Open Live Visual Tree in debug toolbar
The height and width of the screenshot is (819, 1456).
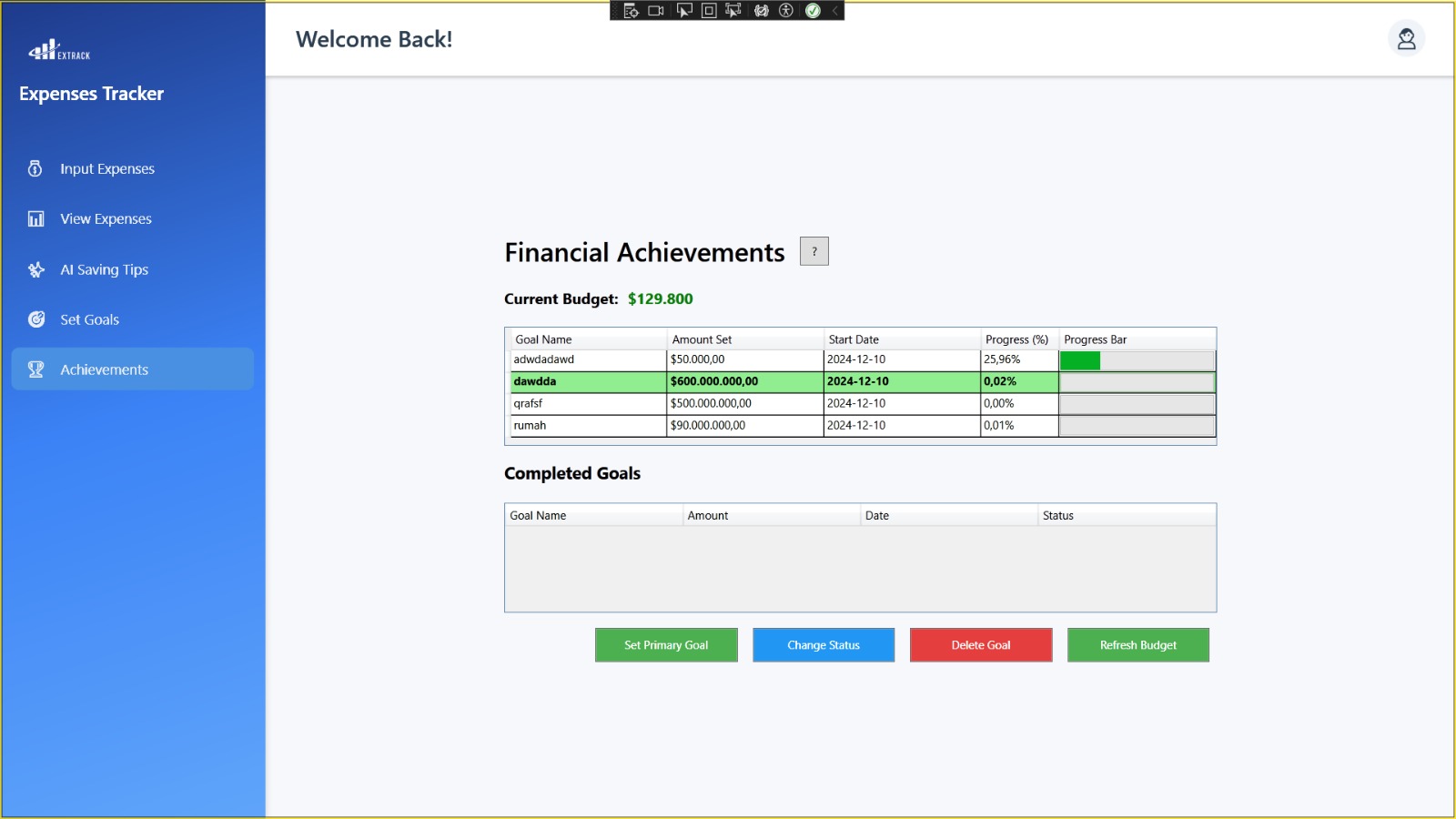tap(630, 11)
